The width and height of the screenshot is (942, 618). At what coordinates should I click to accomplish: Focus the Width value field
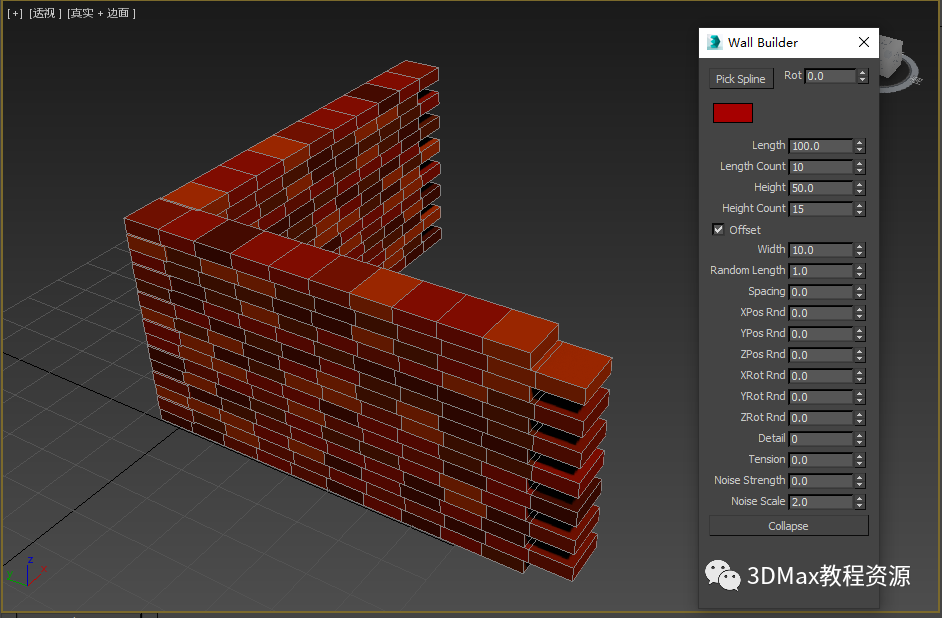coord(821,250)
